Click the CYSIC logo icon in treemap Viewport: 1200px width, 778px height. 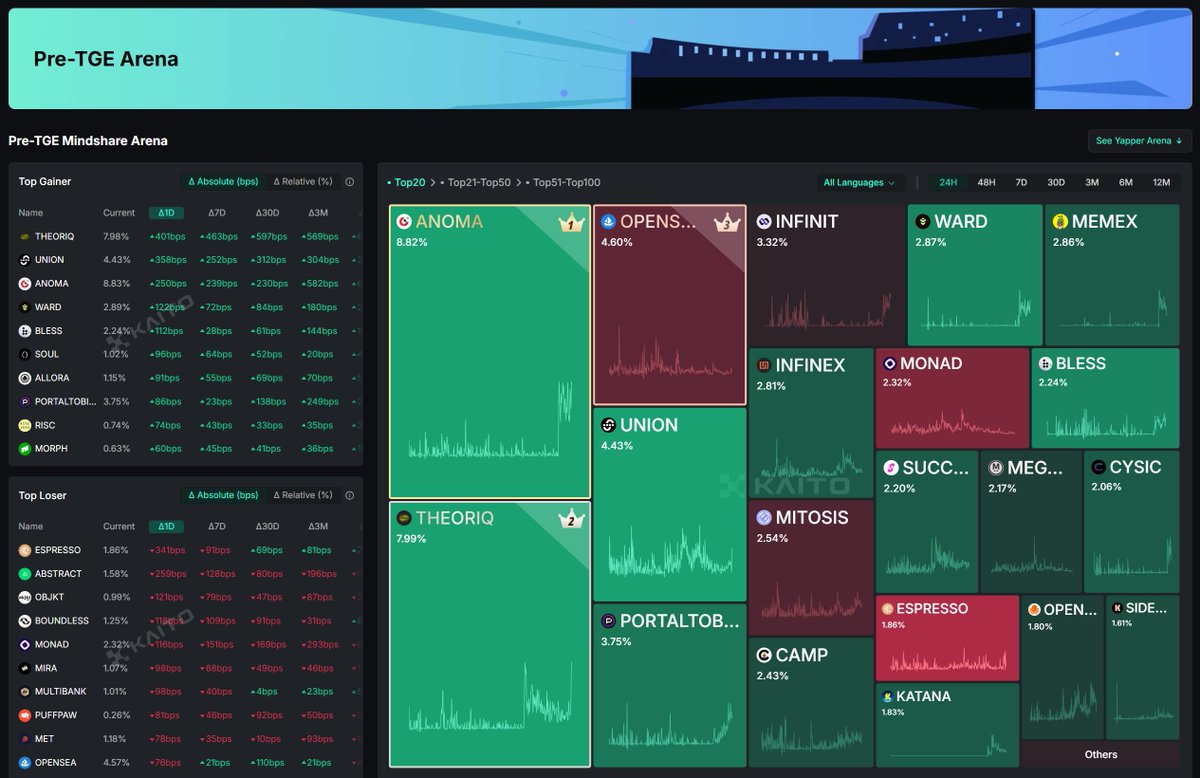click(1099, 467)
